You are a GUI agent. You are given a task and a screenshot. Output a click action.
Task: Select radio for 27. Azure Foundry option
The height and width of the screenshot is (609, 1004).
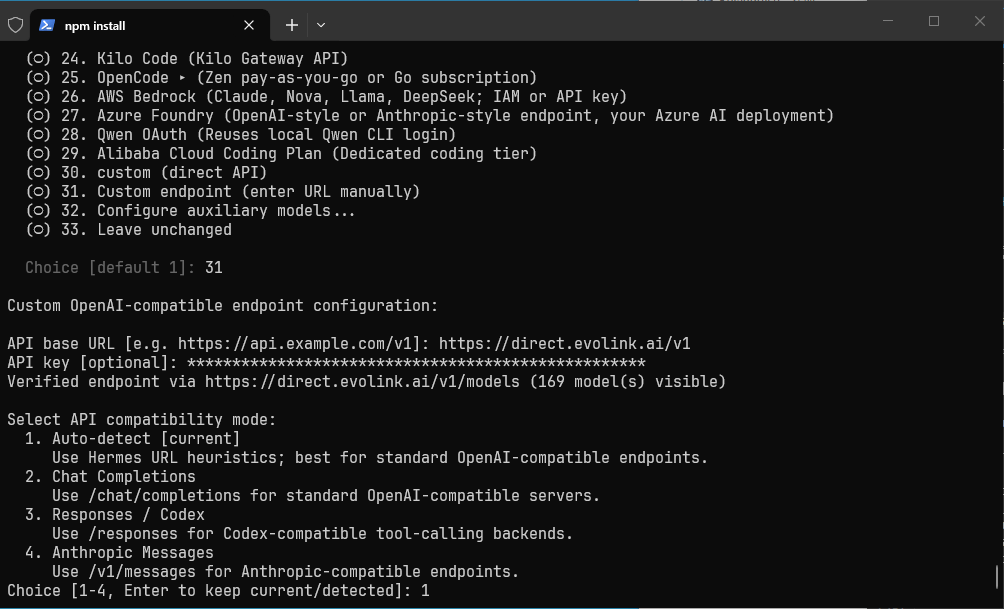pyautogui.click(x=38, y=116)
